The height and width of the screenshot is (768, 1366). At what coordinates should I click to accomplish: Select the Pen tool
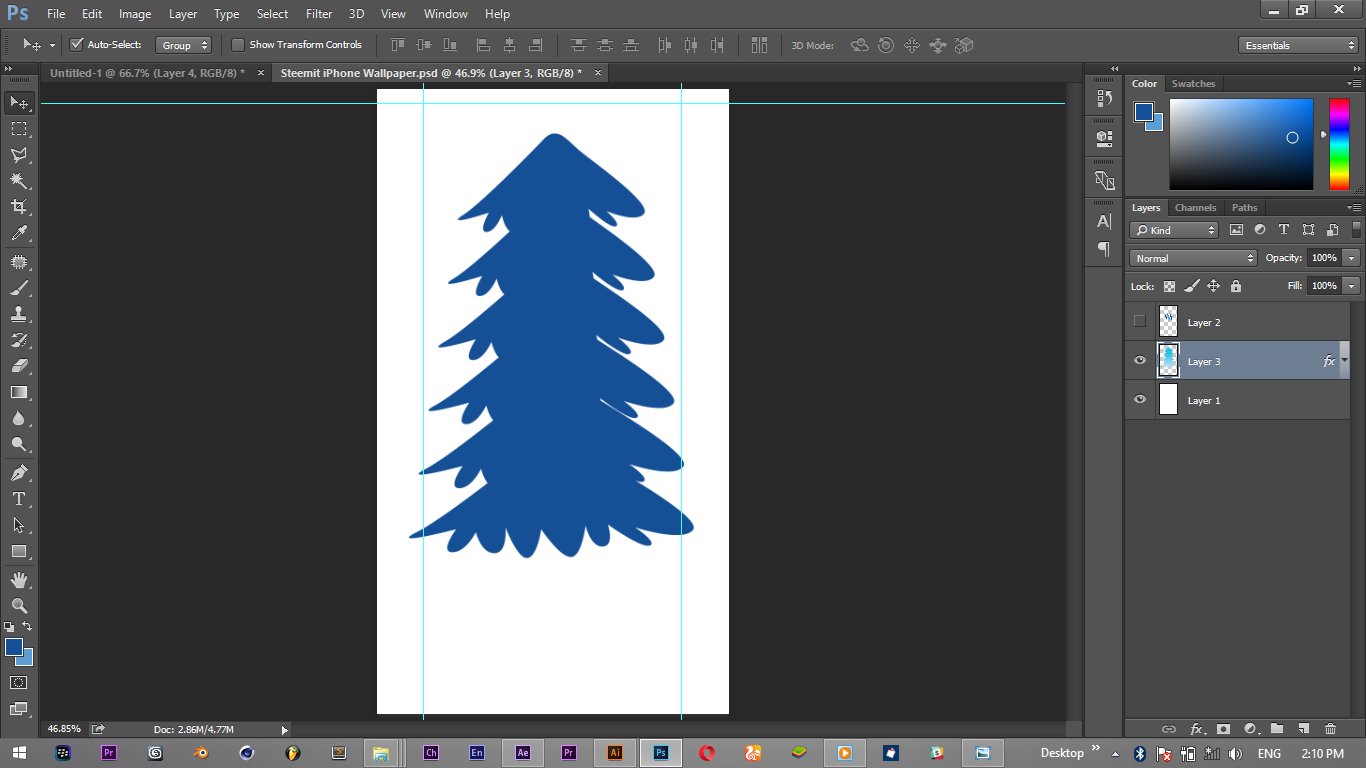point(19,473)
